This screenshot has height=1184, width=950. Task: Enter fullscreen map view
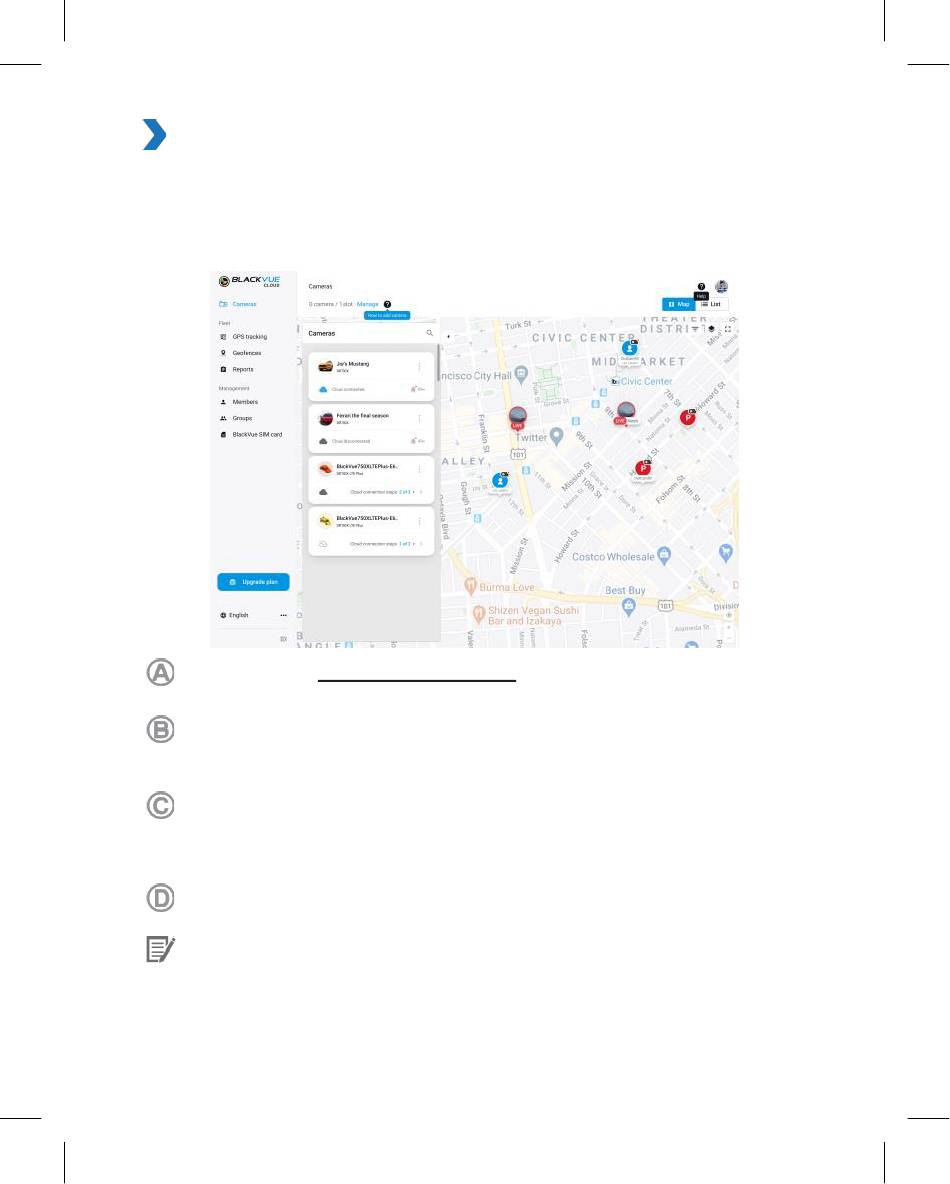pyautogui.click(x=727, y=328)
